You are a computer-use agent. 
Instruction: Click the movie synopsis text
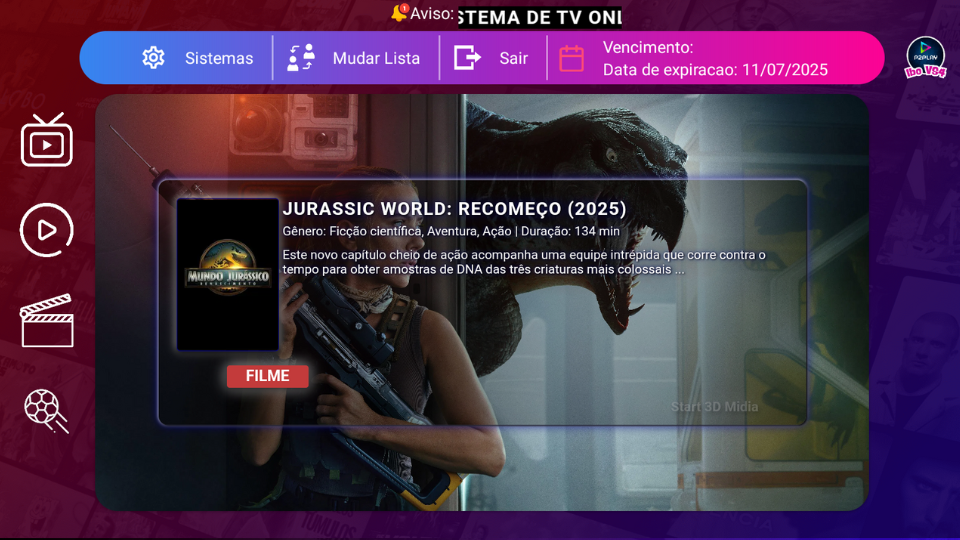pos(523,262)
